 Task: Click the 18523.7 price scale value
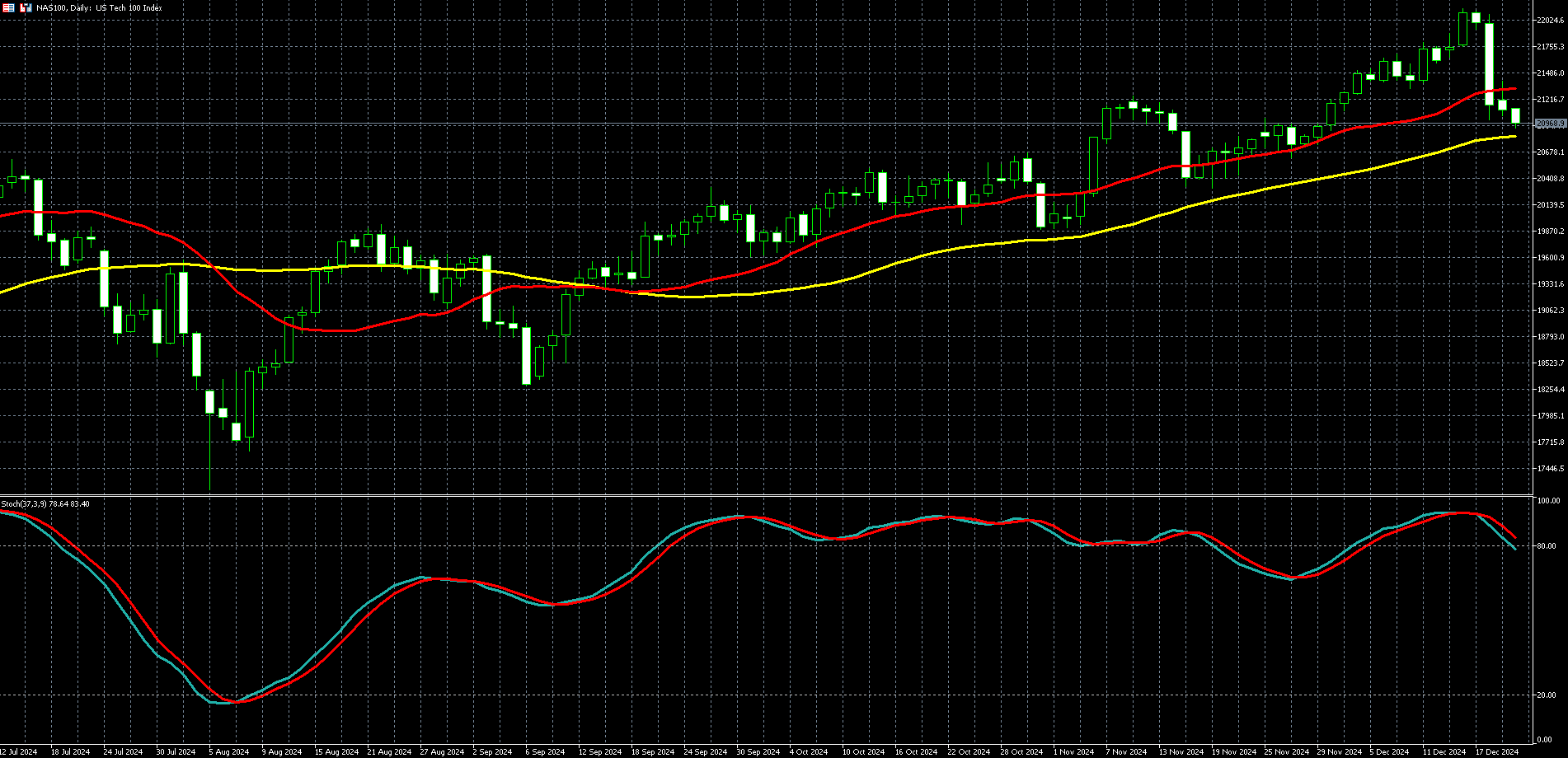(1551, 363)
